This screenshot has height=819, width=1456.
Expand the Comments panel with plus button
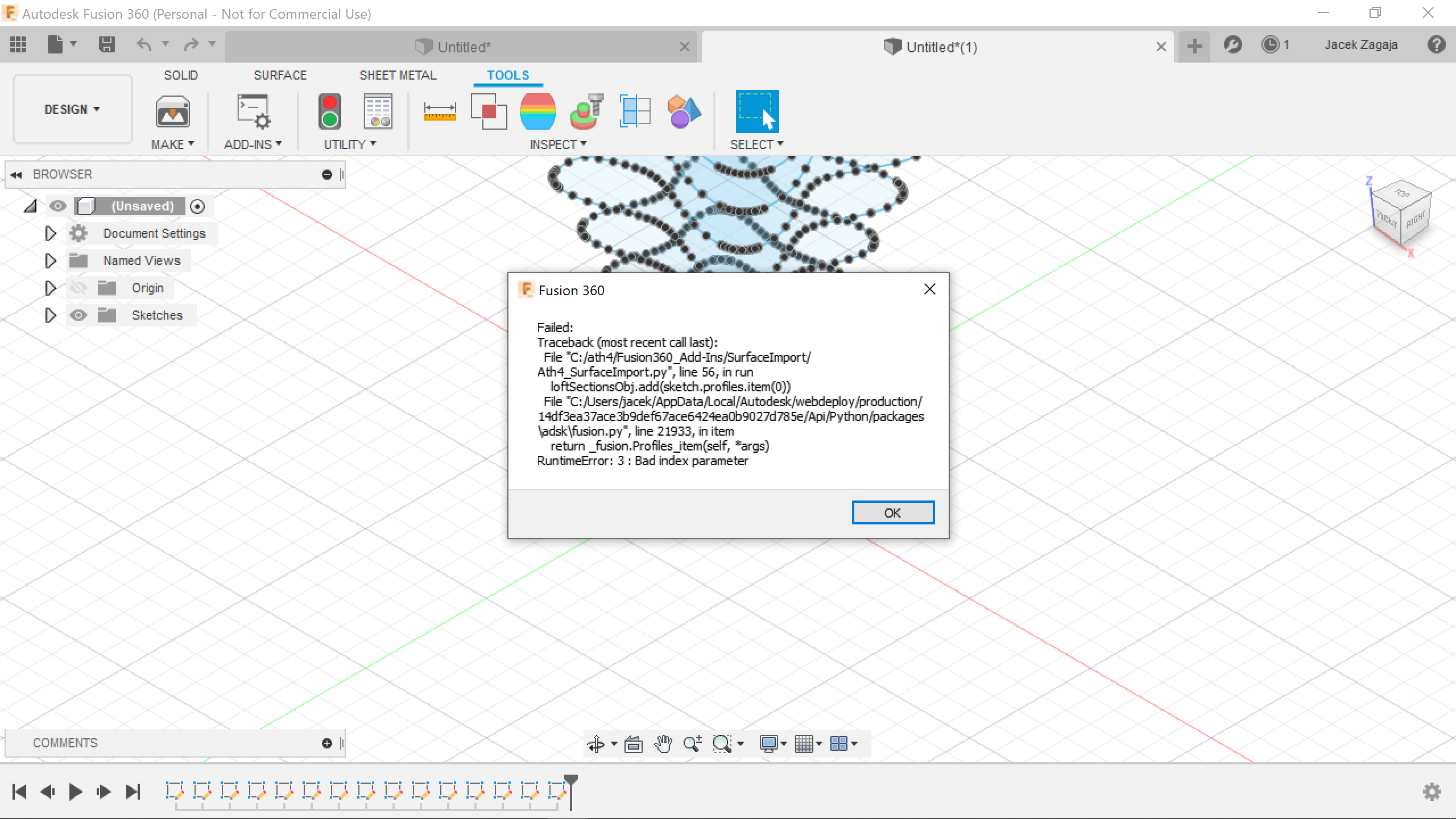pos(326,743)
